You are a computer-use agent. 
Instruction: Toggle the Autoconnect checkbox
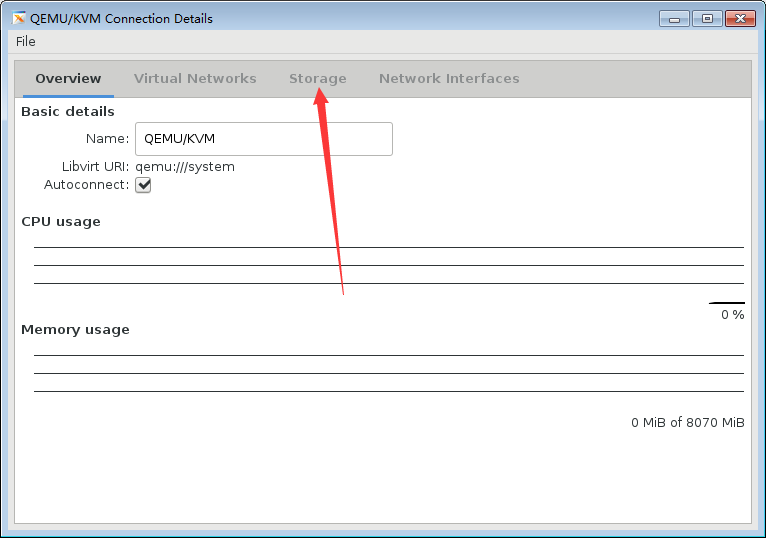pyautogui.click(x=143, y=185)
